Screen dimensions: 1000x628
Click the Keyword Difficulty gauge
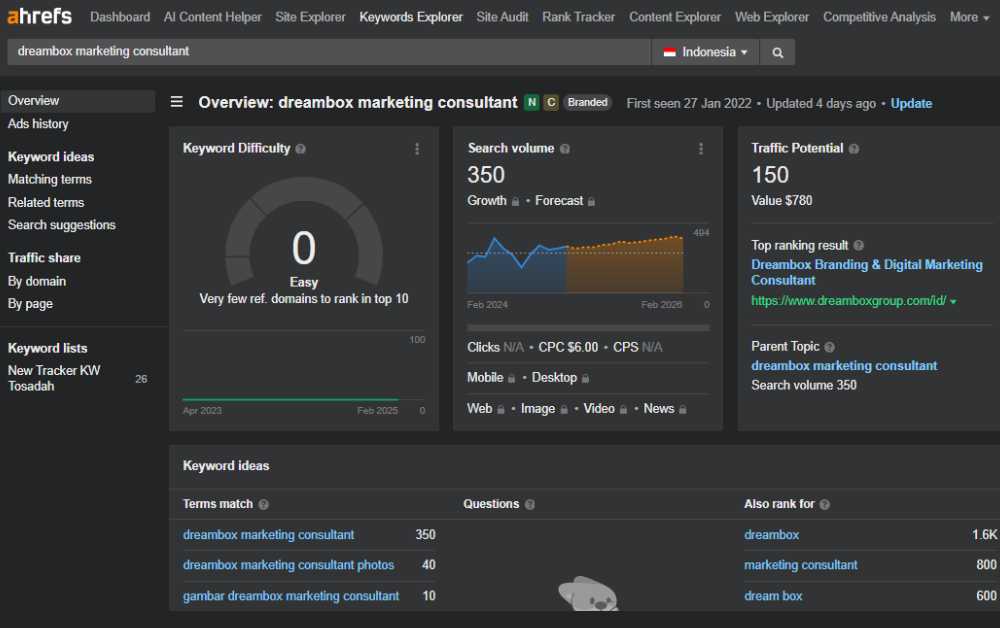(304, 233)
